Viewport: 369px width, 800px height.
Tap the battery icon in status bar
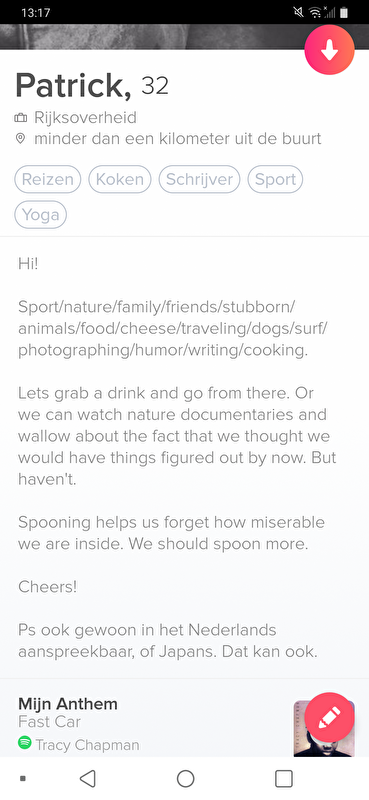[x=344, y=12]
